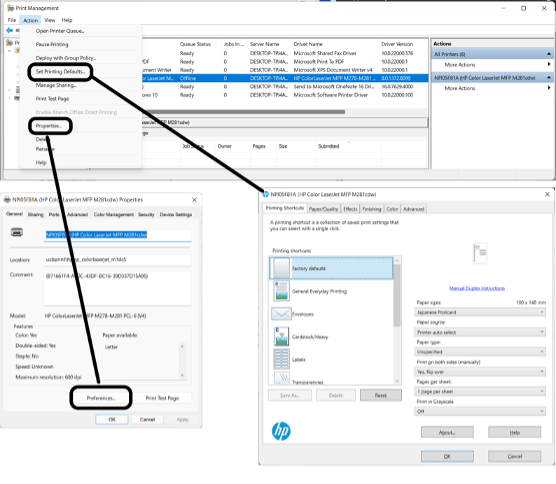Switch to Device Settings tab
556x484 pixels.
[x=176, y=215]
